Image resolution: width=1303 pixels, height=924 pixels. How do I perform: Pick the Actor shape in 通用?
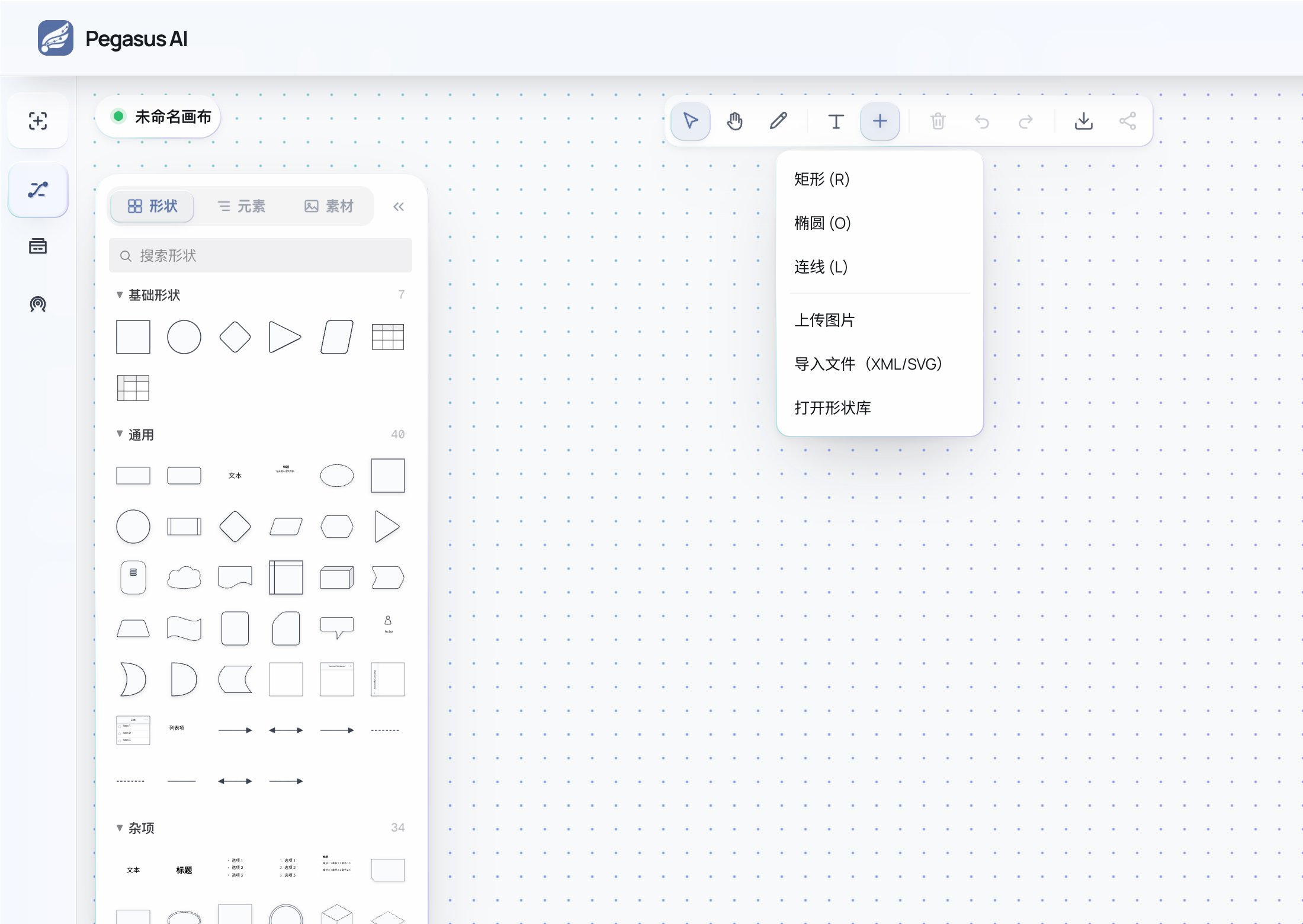[x=388, y=624]
